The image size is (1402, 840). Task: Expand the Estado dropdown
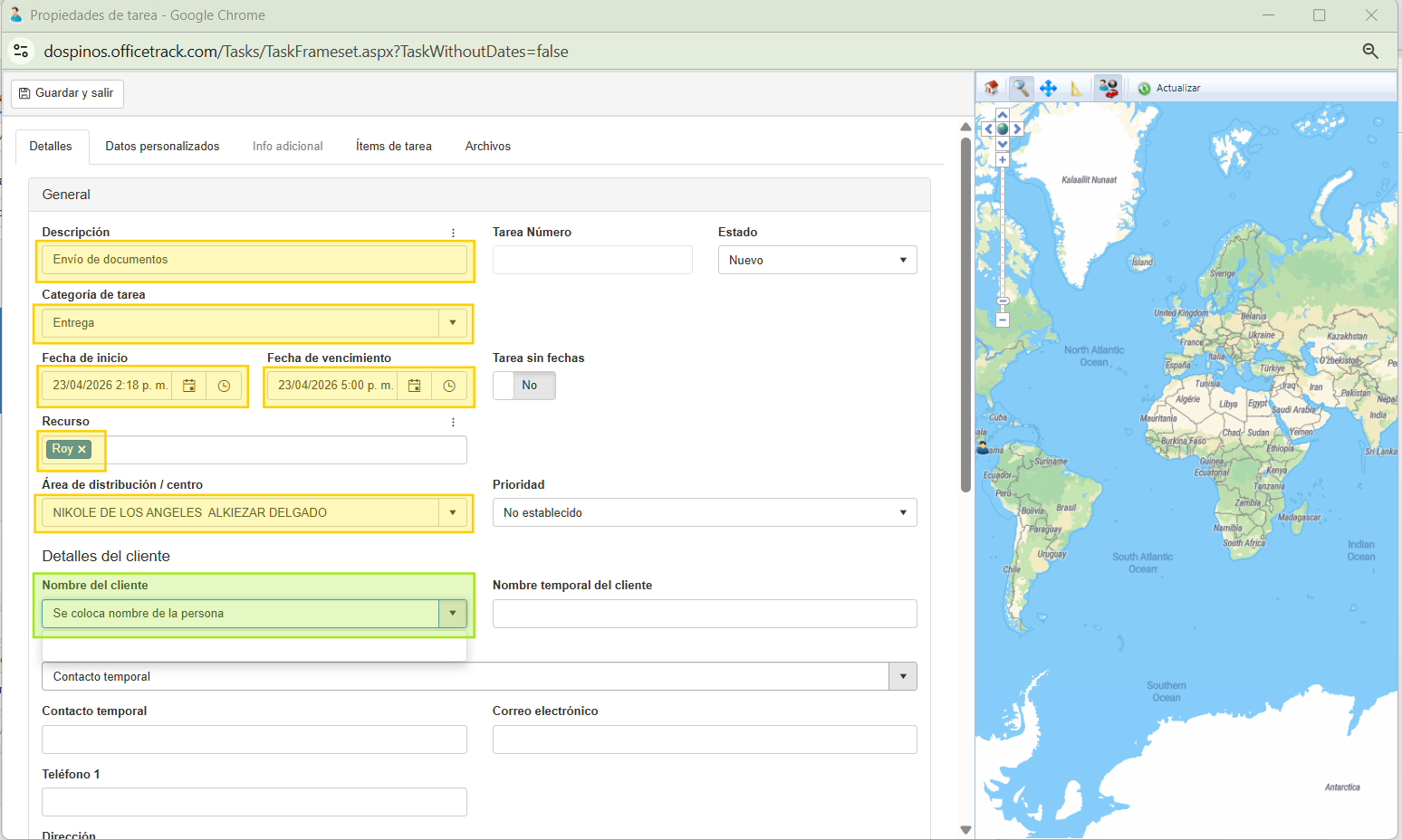[817, 260]
